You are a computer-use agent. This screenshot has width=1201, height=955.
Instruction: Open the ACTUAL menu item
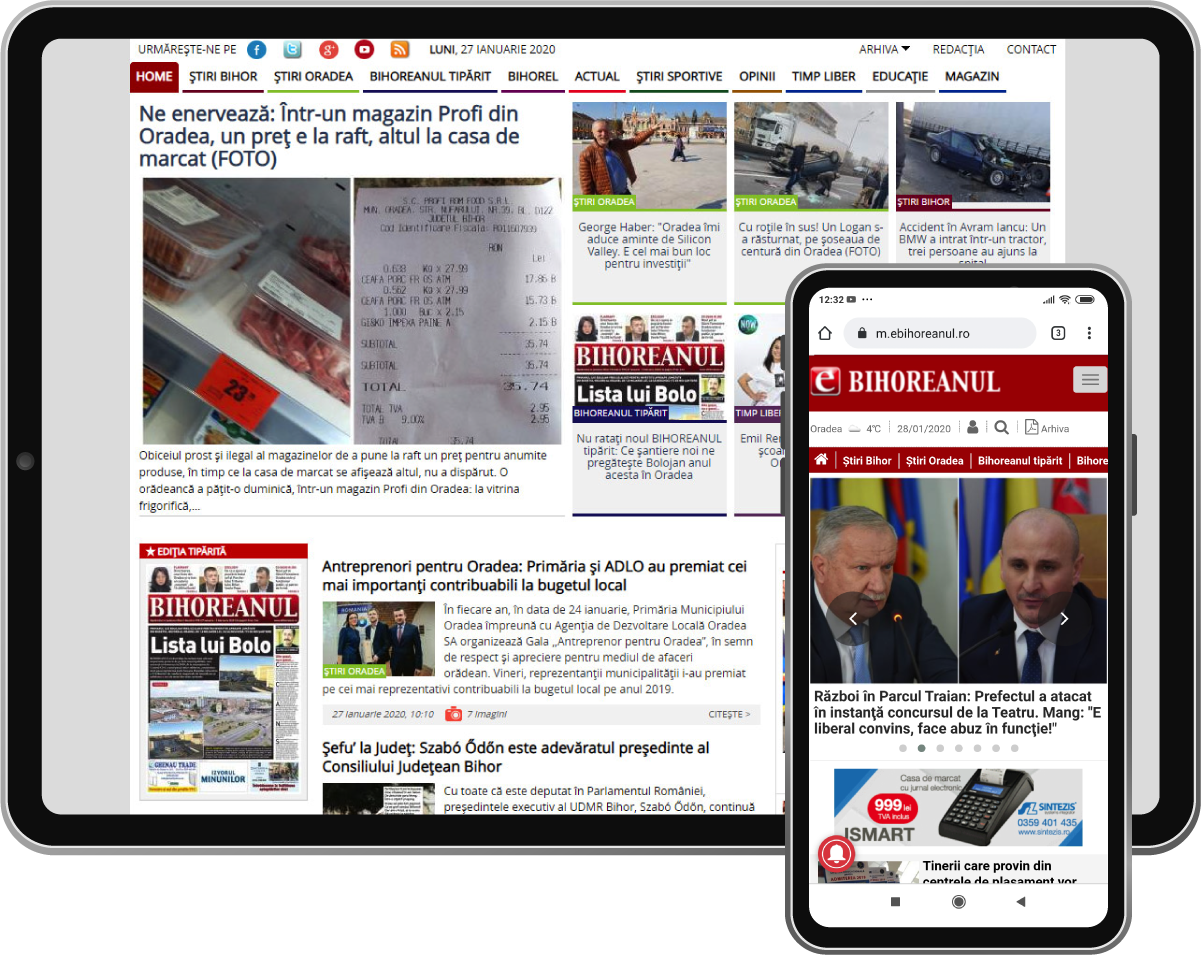597,77
